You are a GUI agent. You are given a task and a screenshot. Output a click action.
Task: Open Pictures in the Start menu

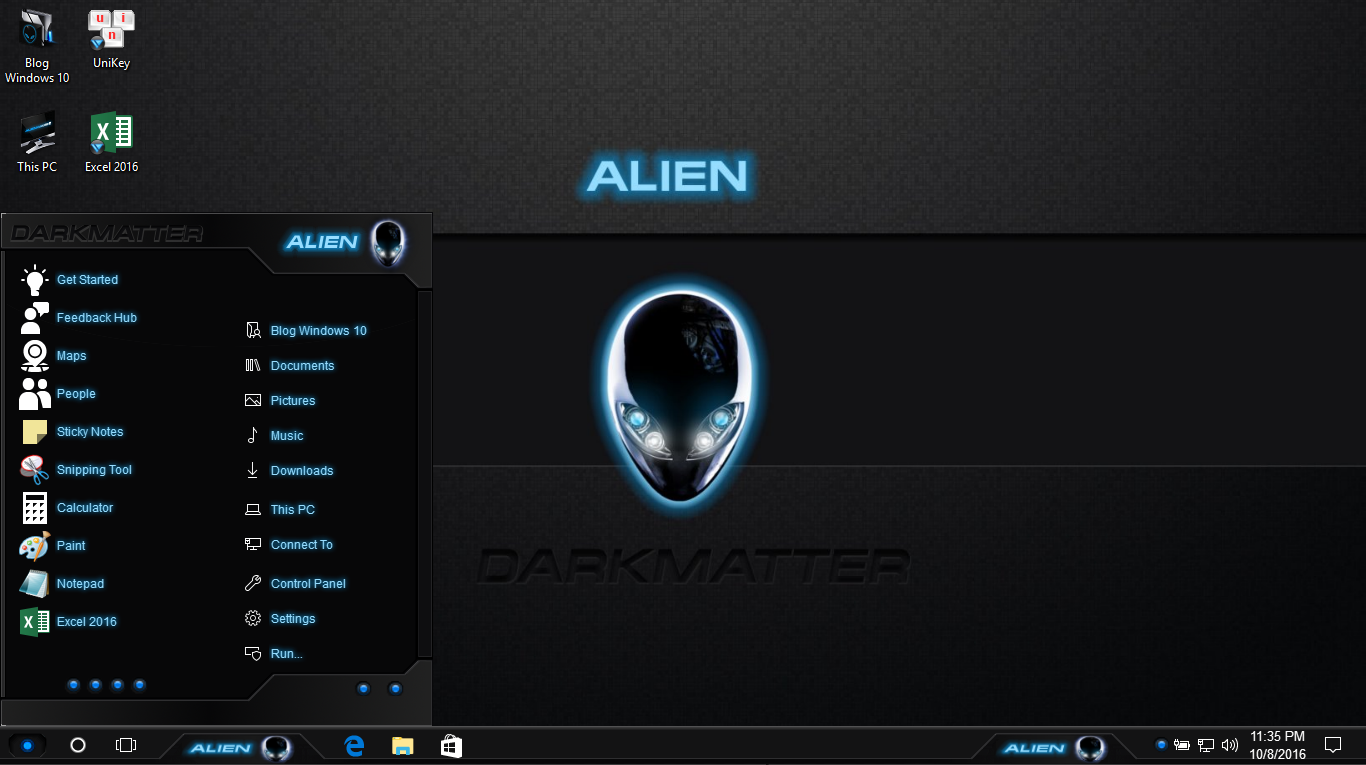pos(280,401)
